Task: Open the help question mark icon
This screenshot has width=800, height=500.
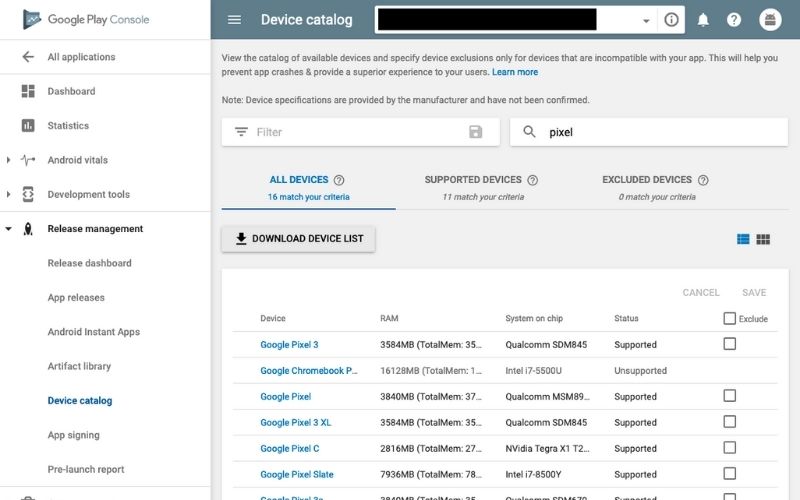Action: click(734, 20)
